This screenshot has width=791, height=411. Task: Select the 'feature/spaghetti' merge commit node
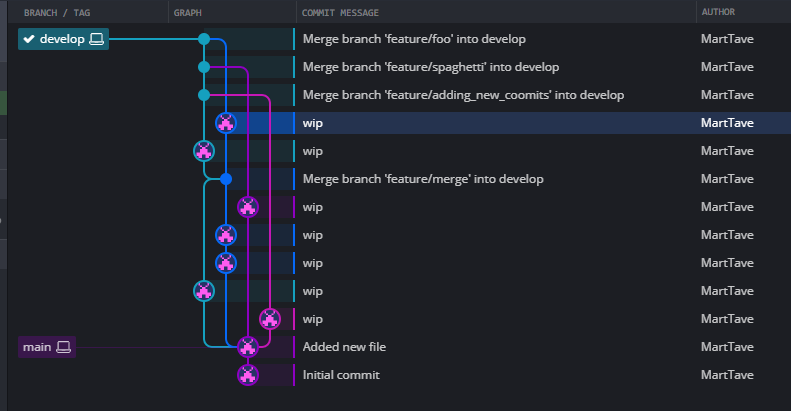pos(204,67)
